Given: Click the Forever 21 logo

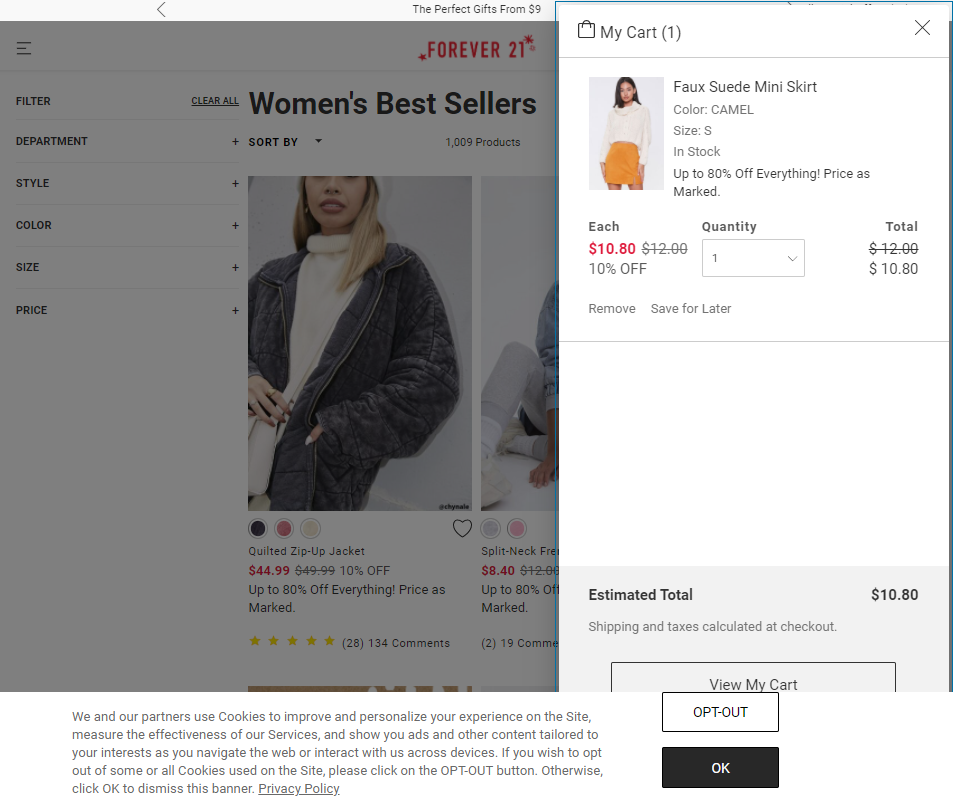Looking at the screenshot, I should pyautogui.click(x=476, y=49).
